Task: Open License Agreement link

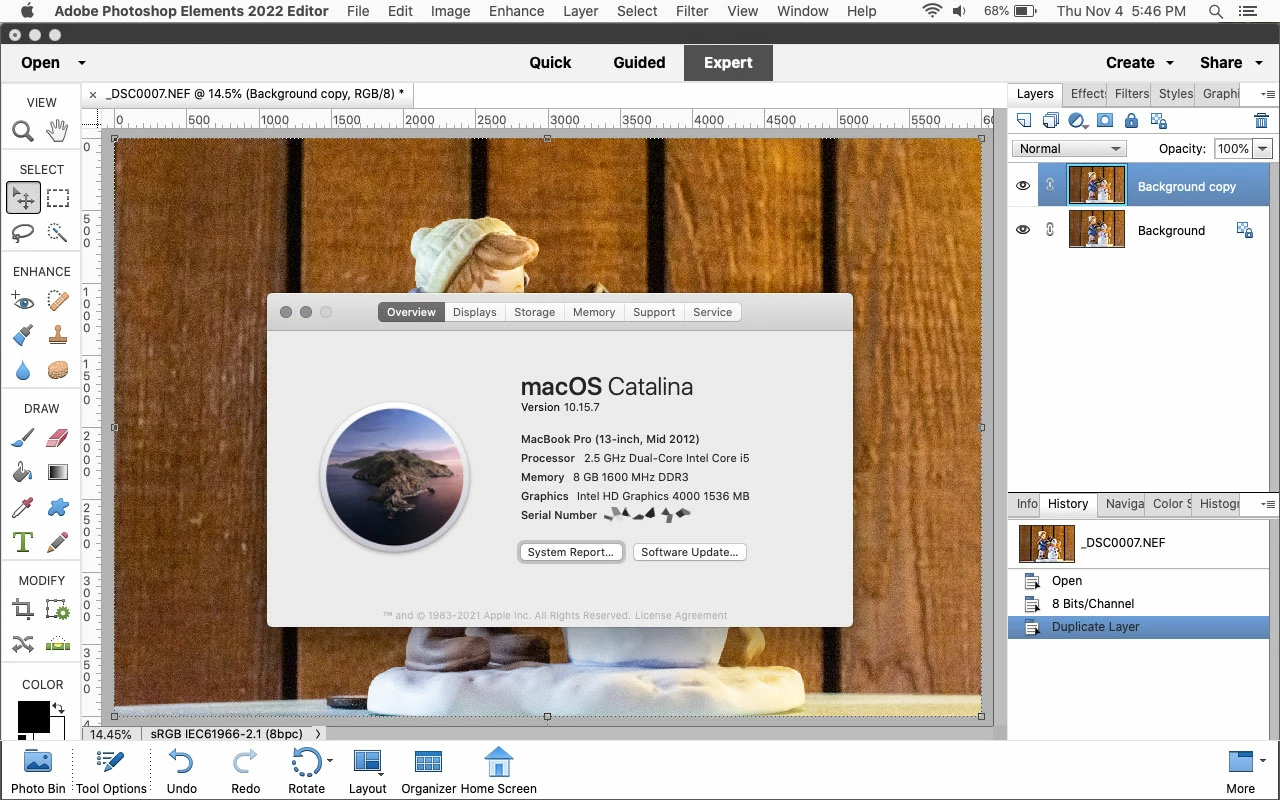Action: tap(681, 615)
